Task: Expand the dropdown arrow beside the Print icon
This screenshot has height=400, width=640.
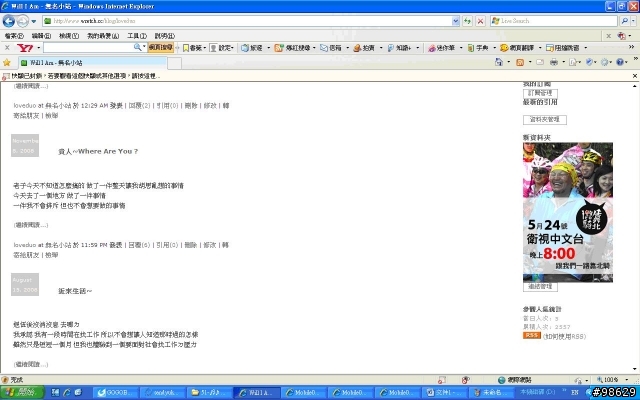Action: point(563,62)
